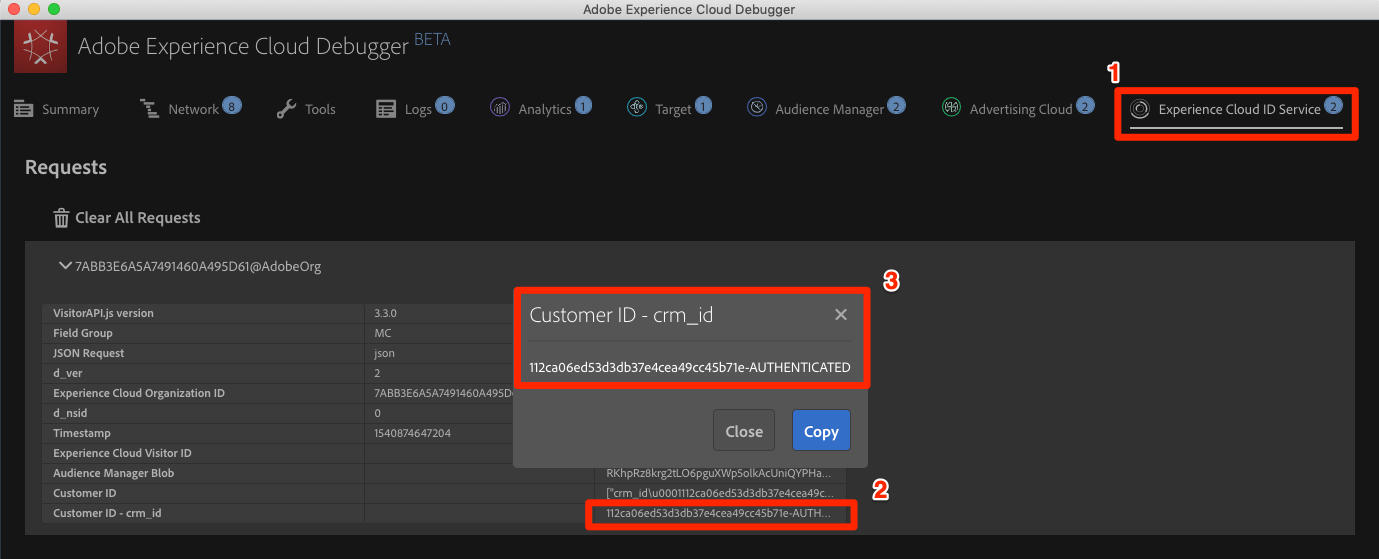Click the Close button in the popup
Image resolution: width=1379 pixels, height=559 pixels.
coord(744,431)
